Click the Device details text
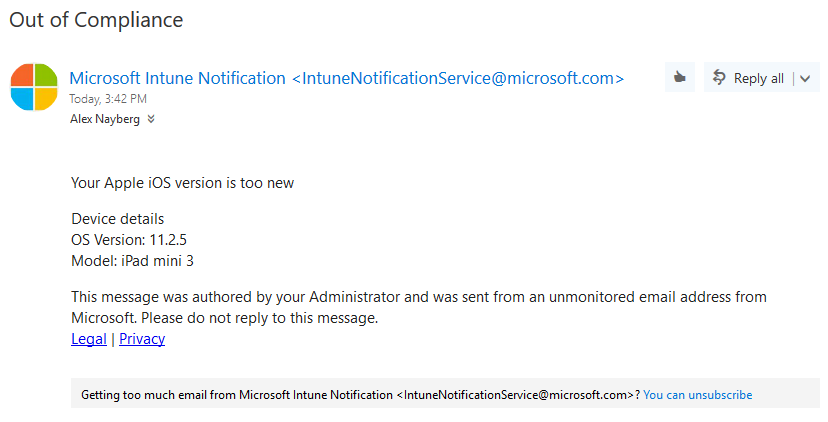This screenshot has height=422, width=828. point(118,219)
